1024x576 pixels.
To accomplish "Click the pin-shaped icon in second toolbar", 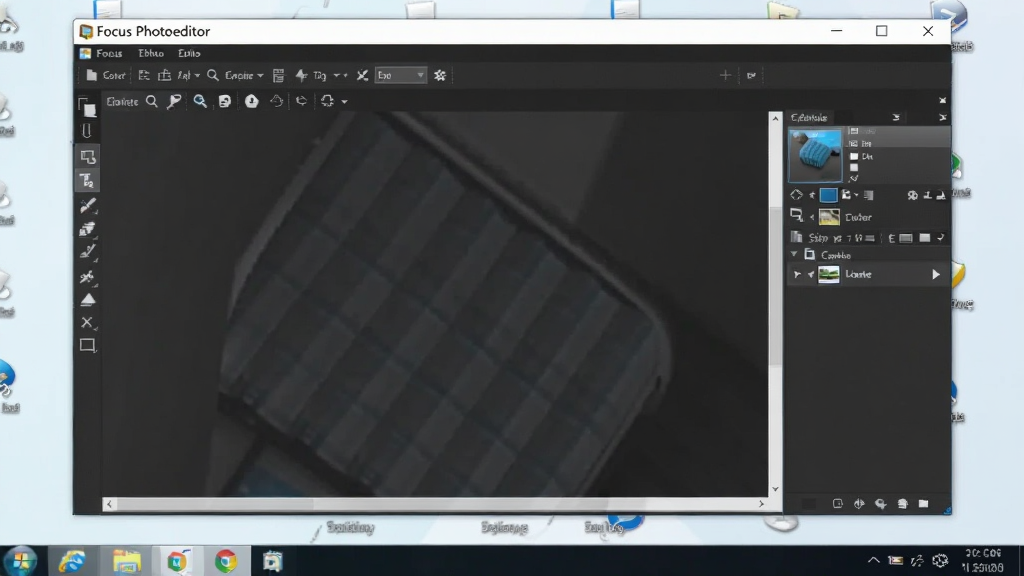I will [x=174, y=101].
